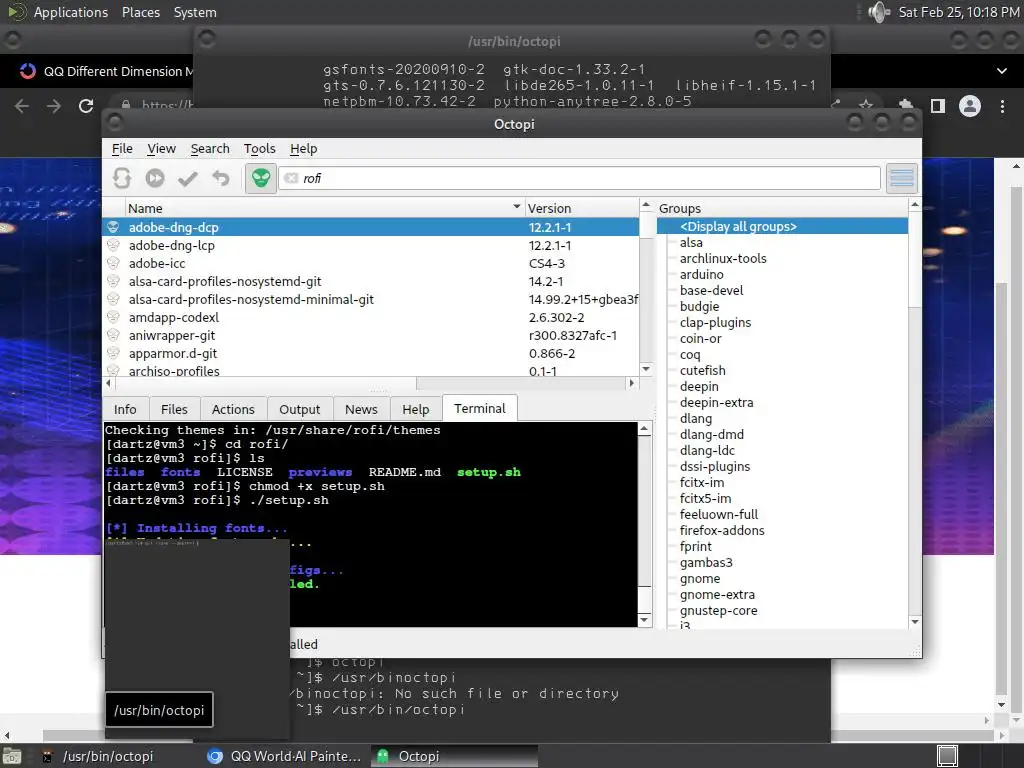1024x768 pixels.
Task: Click status icon beside amdapp-codexl
Action: tap(113, 317)
